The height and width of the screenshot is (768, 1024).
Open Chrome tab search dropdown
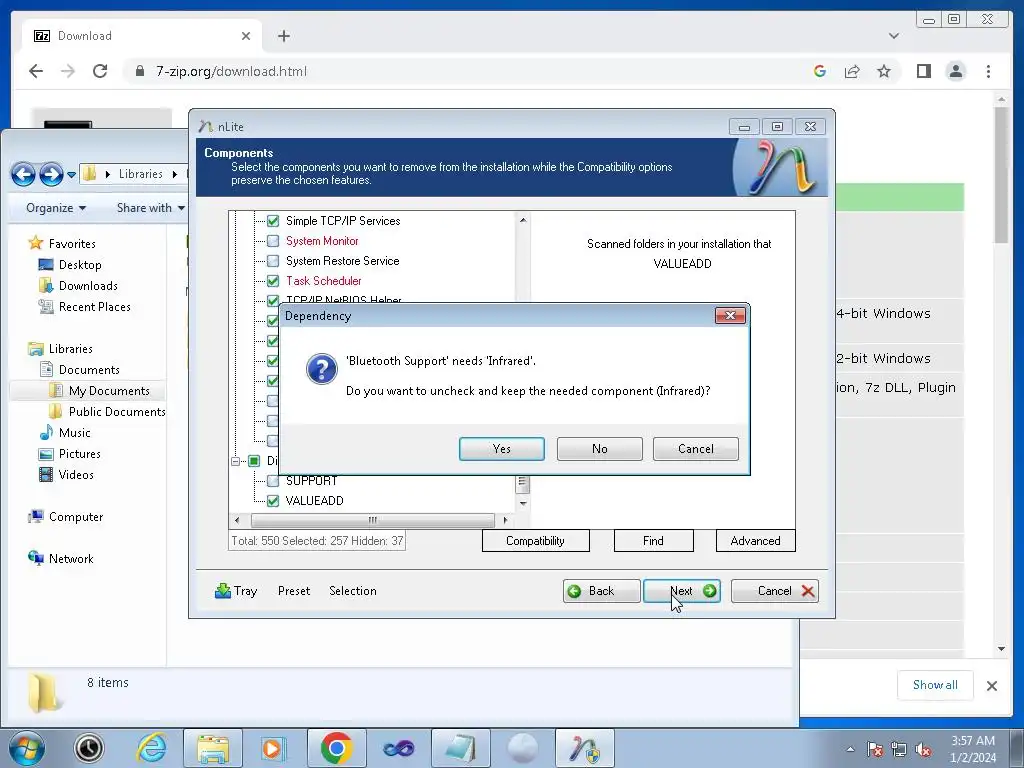[894, 36]
